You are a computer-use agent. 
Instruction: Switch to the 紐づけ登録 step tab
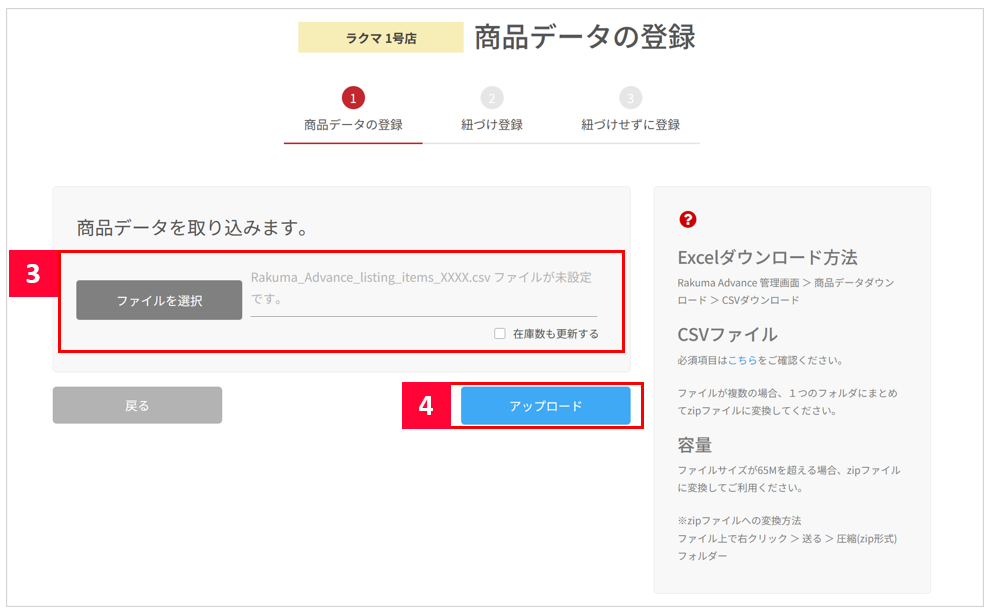click(491, 125)
